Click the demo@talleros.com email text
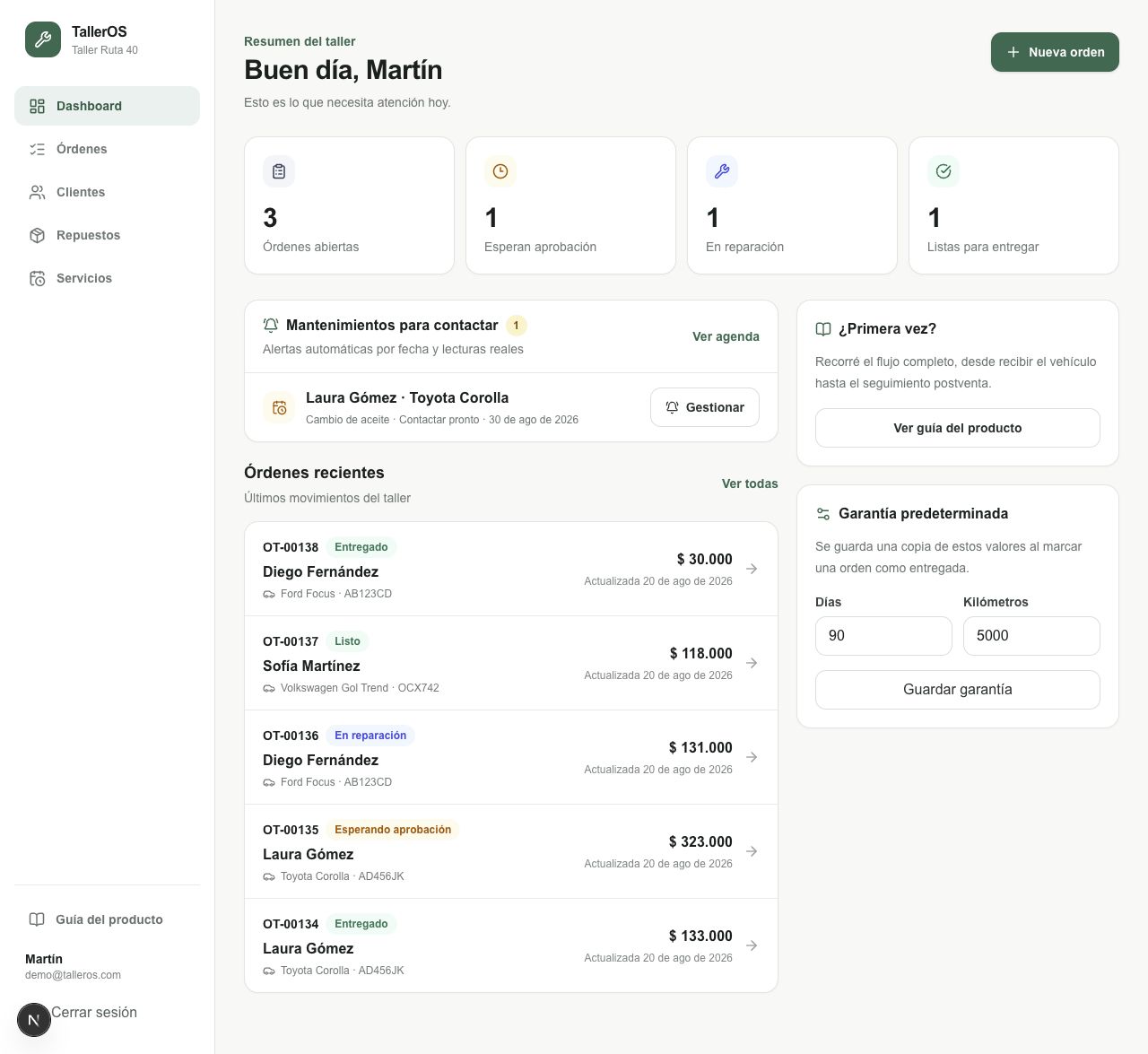1148x1054 pixels. tap(73, 975)
